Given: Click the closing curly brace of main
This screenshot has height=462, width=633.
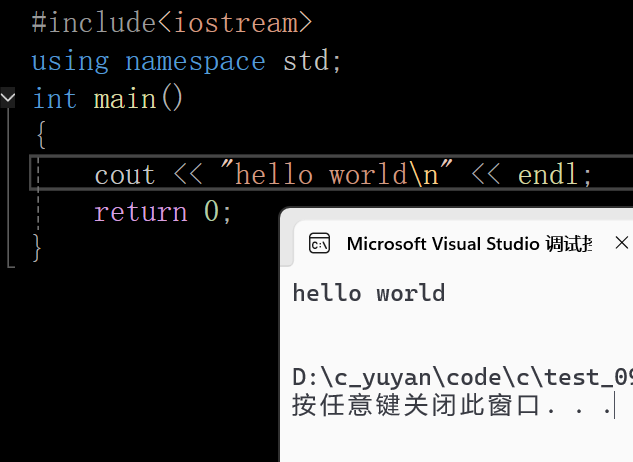Looking at the screenshot, I should coord(37,248).
